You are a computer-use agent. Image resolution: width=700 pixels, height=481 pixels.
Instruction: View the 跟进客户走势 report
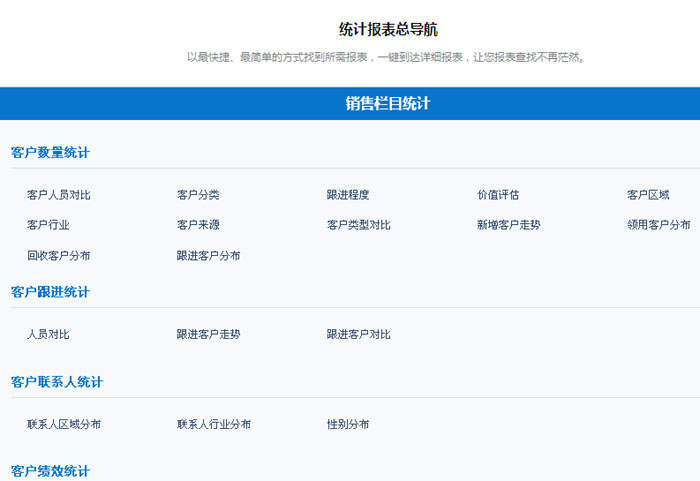click(x=209, y=334)
